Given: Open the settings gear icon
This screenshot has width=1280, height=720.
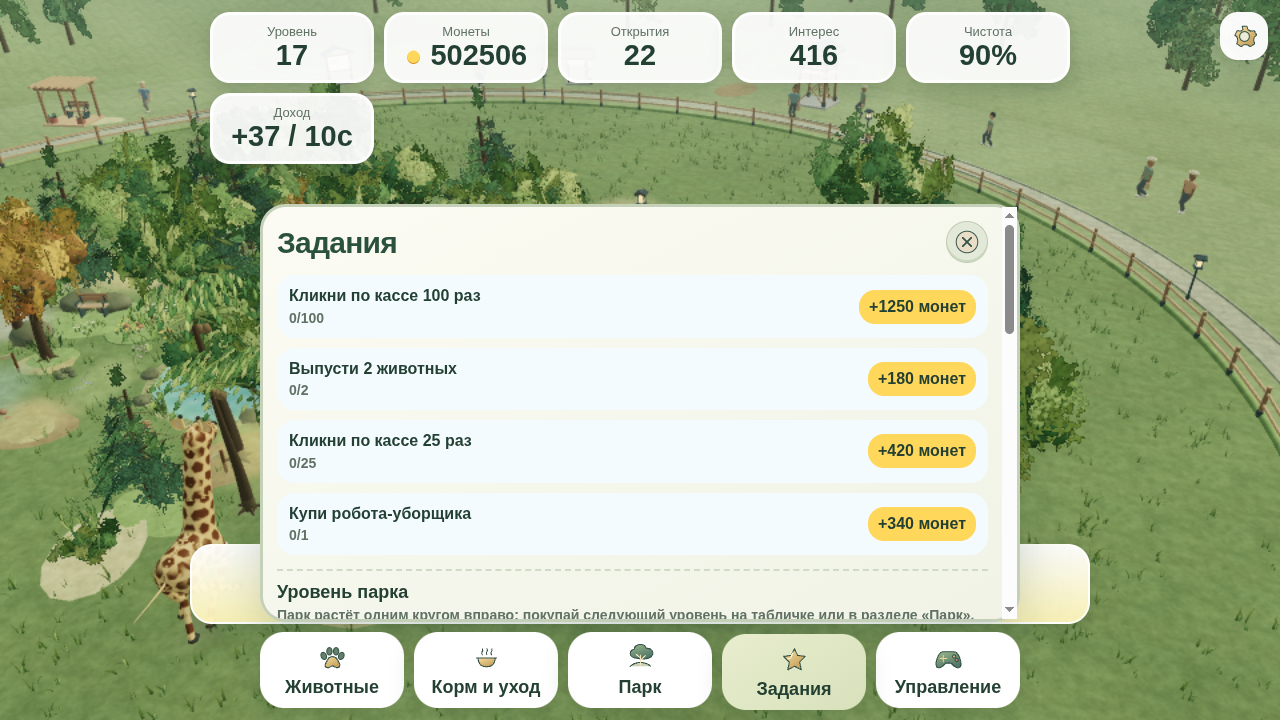Looking at the screenshot, I should (x=1244, y=36).
